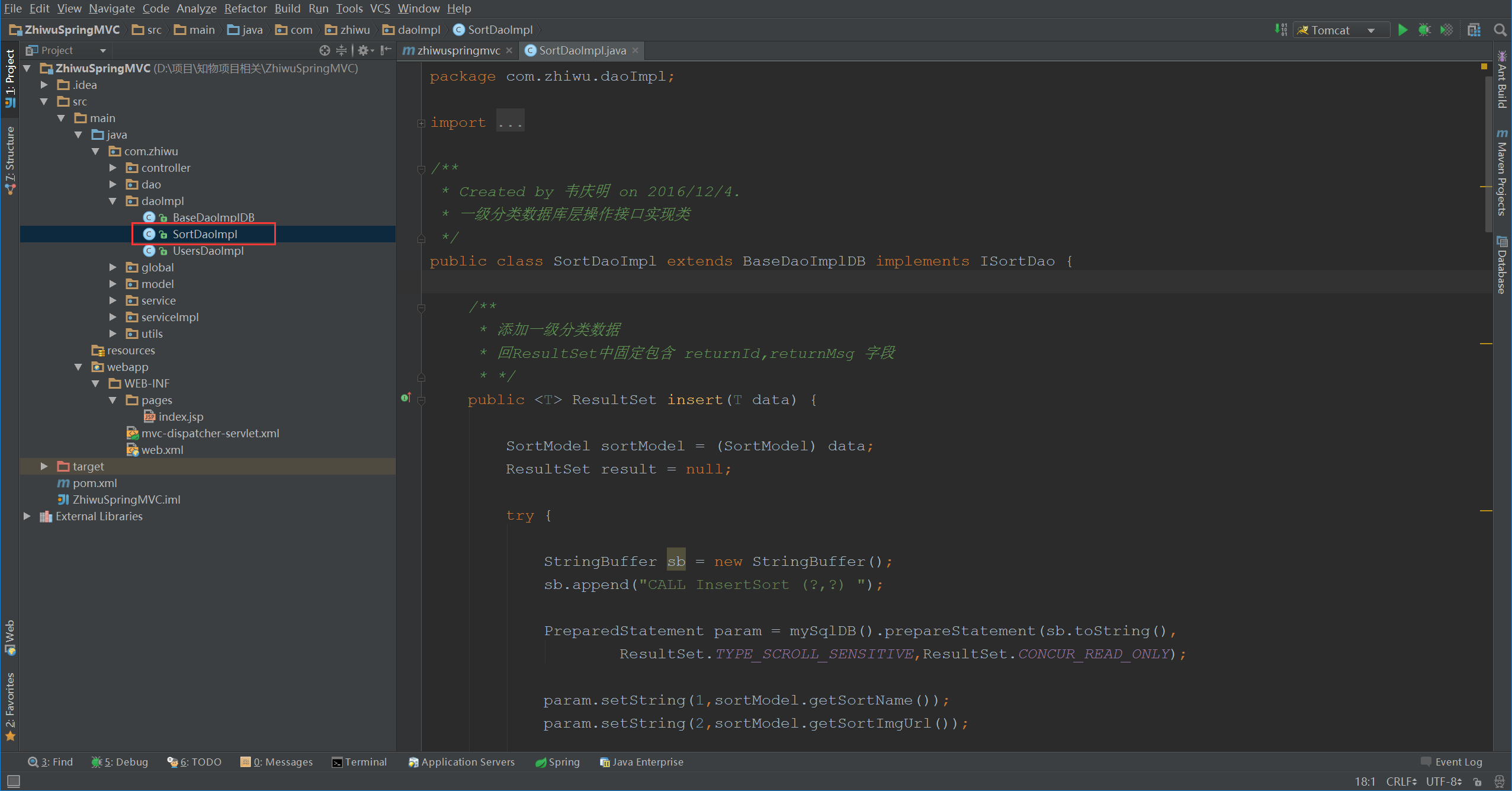1512x791 pixels.
Task: Click the editor vertical scrollbar
Action: click(1488, 154)
